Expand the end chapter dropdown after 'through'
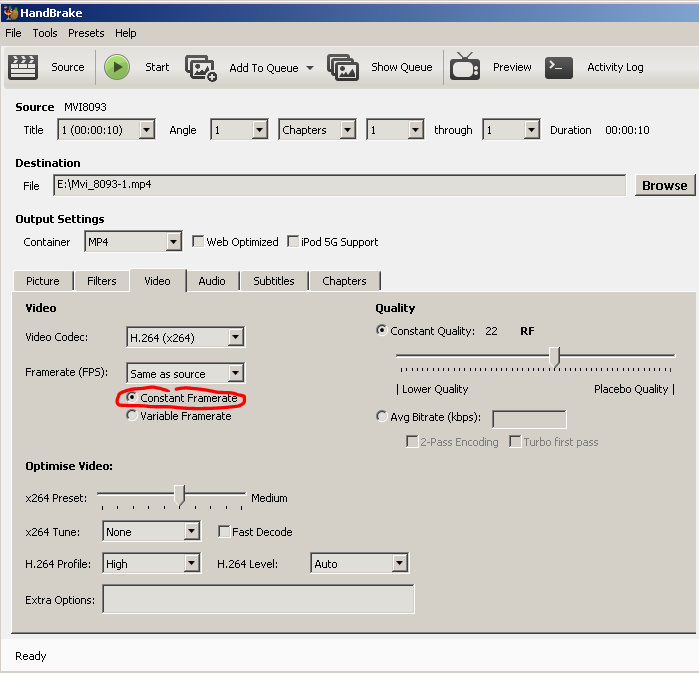699x673 pixels. [x=531, y=130]
